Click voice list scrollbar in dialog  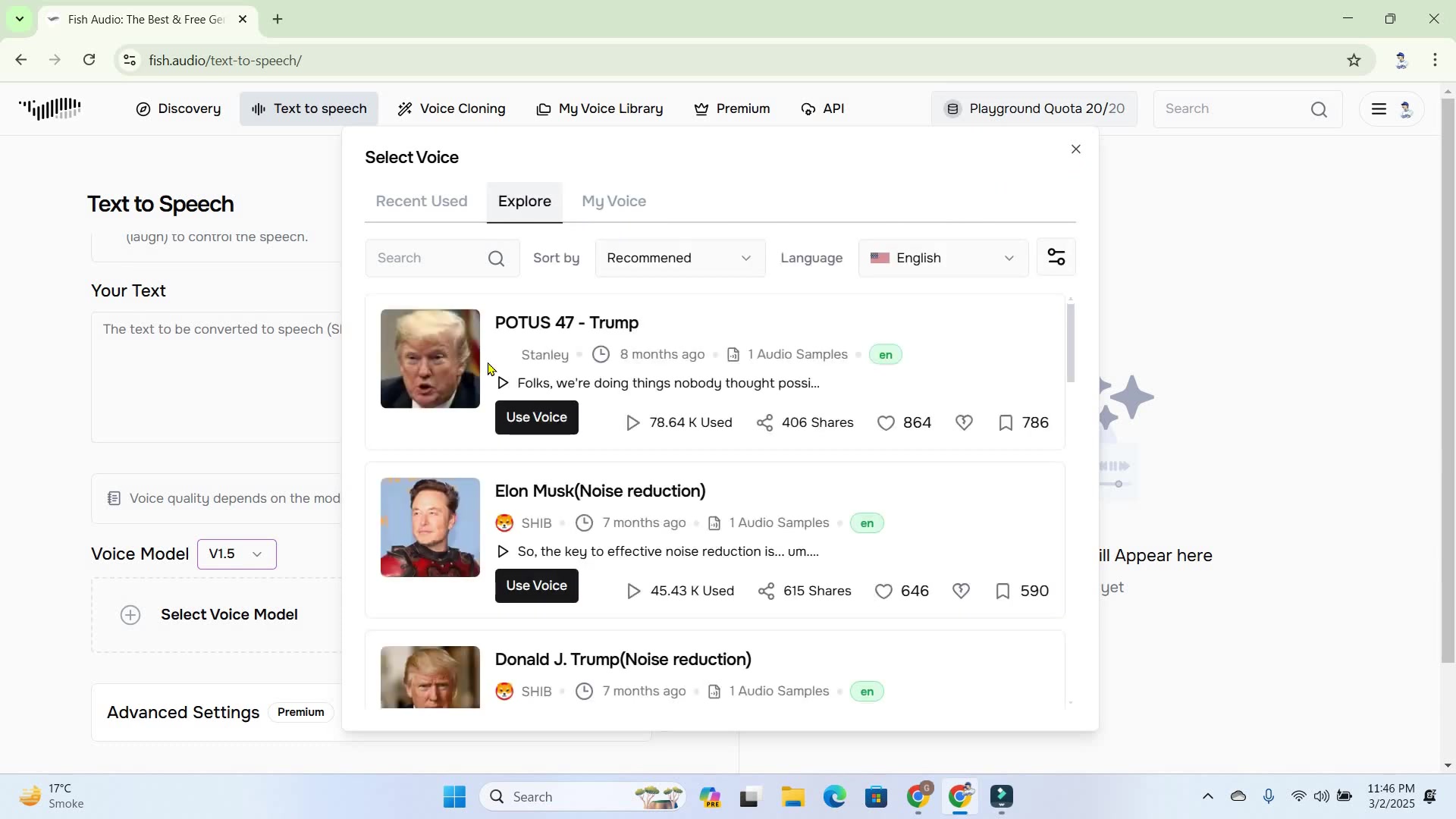1071,344
